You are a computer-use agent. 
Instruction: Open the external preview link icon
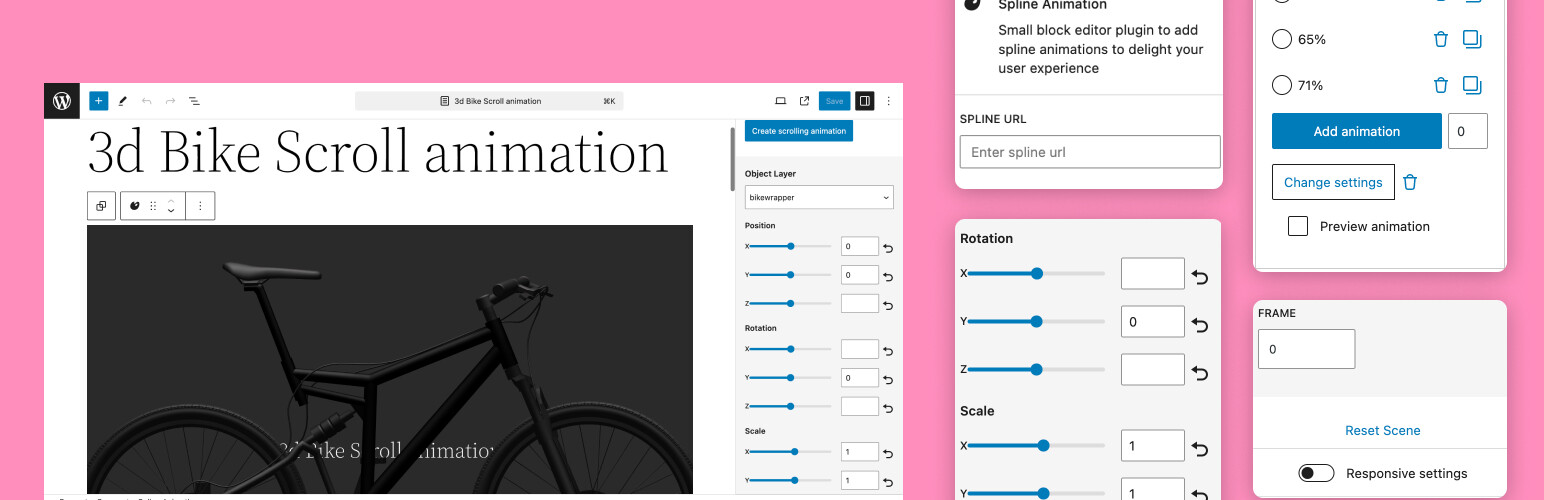[x=805, y=101]
